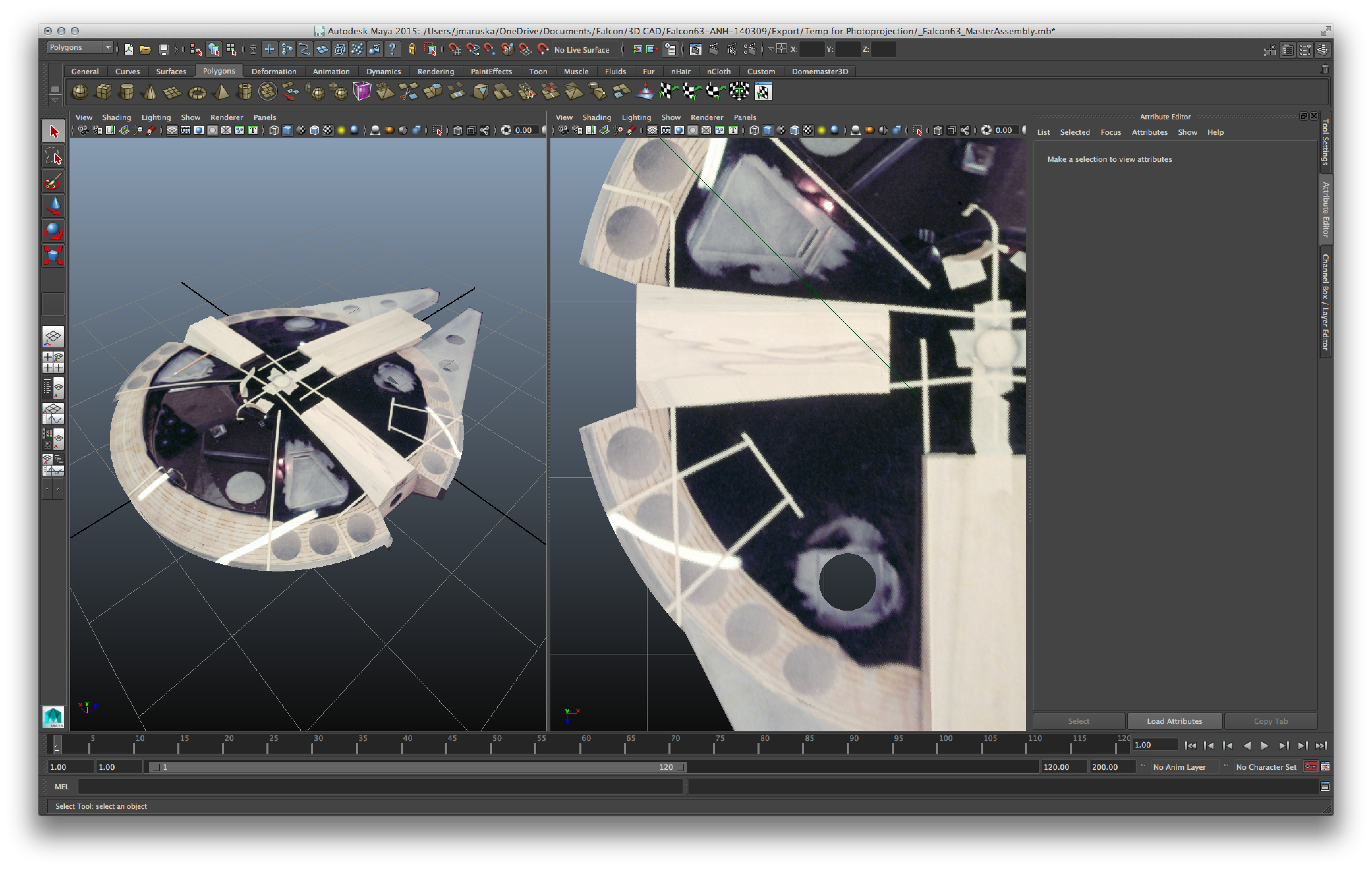Open the Render View window icon
The height and width of the screenshot is (869, 1372).
[696, 50]
